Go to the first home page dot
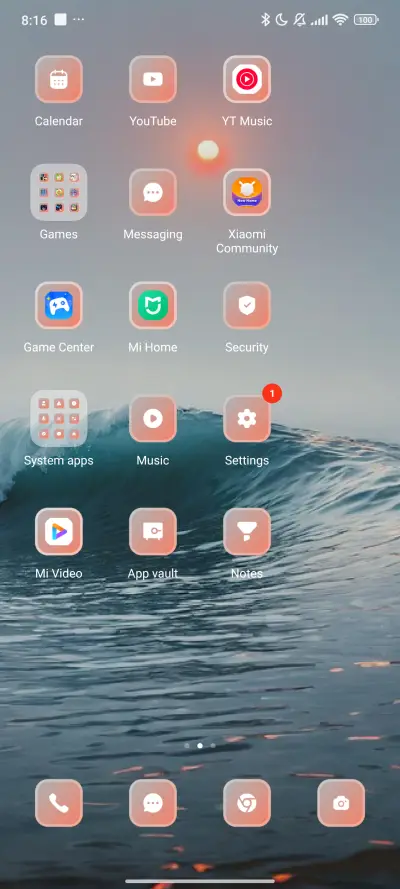400x889 pixels. pyautogui.click(x=187, y=746)
